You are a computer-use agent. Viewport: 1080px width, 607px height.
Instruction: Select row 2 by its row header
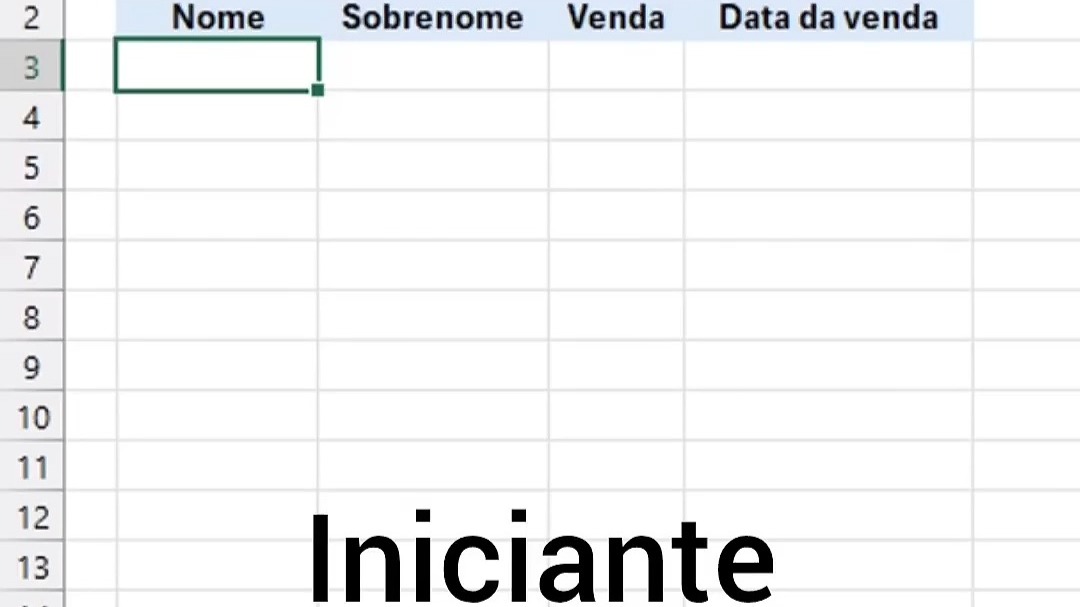pyautogui.click(x=32, y=19)
